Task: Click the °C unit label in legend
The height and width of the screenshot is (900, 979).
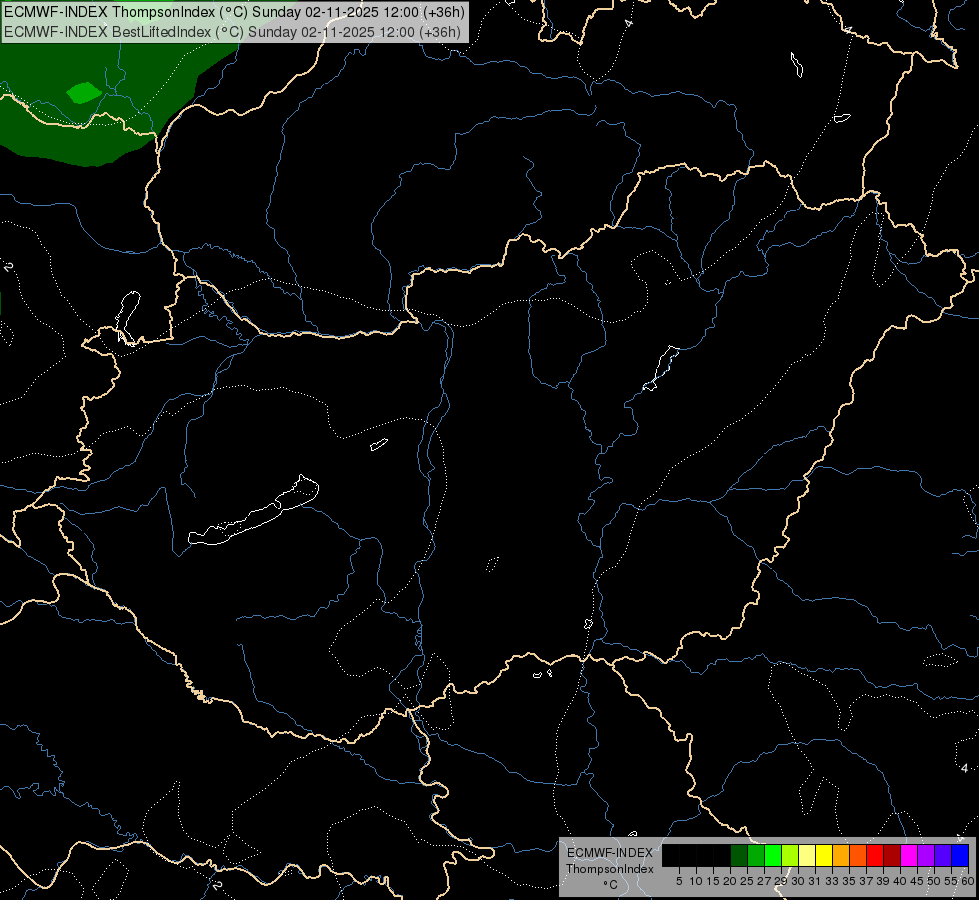Action: (x=611, y=884)
